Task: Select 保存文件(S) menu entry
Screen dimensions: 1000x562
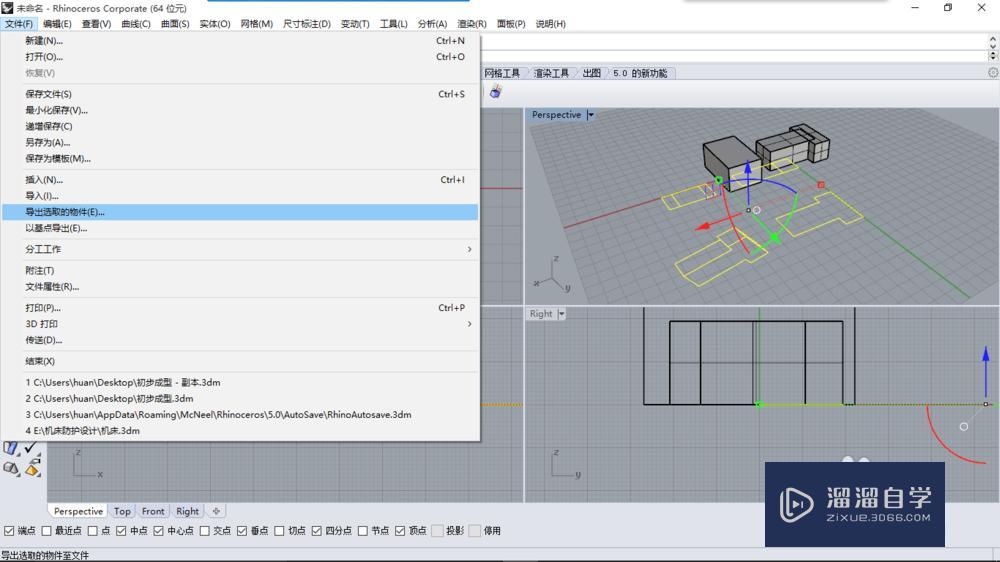Action: click(240, 94)
